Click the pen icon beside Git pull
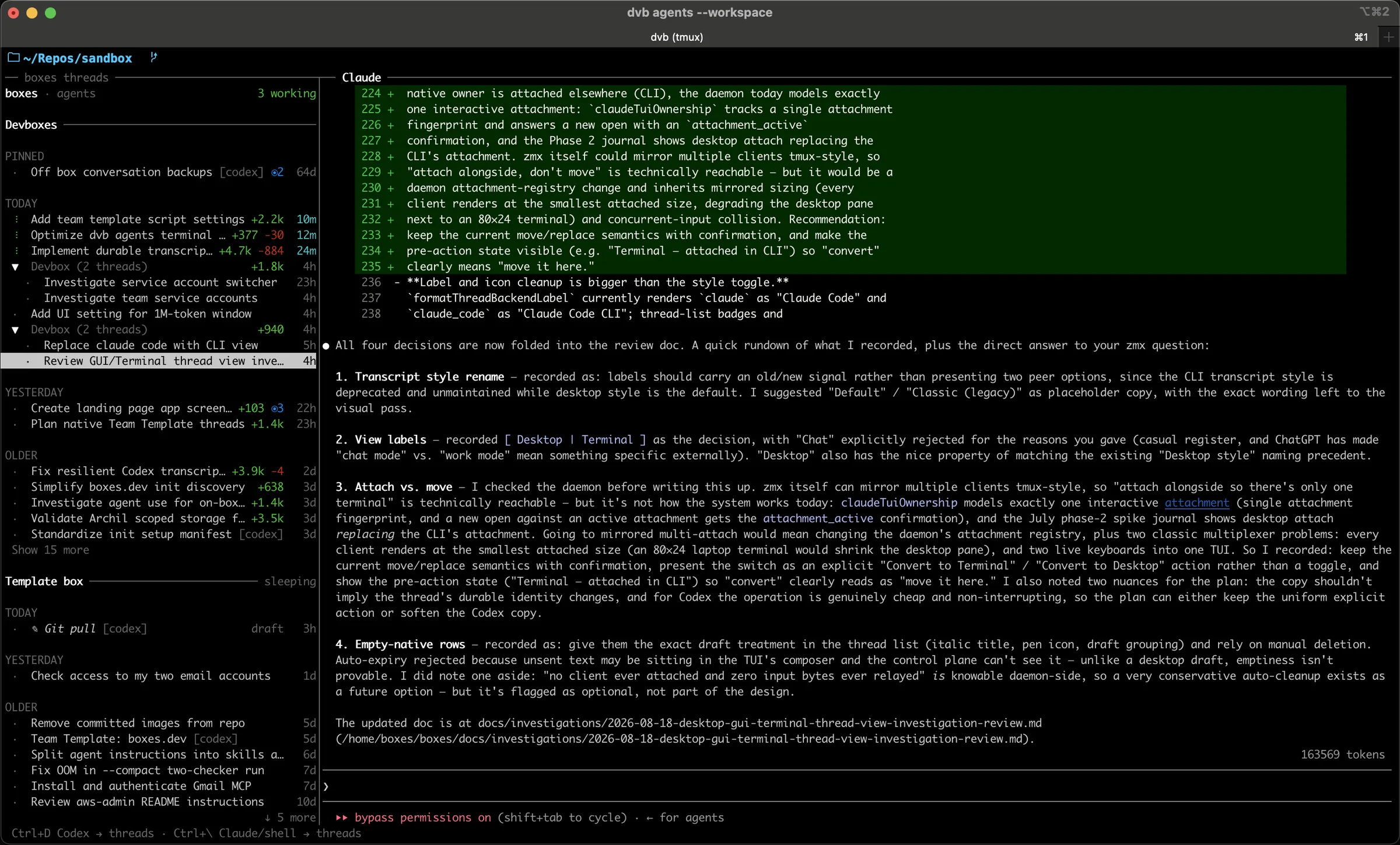The width and height of the screenshot is (1400, 845). (x=35, y=628)
